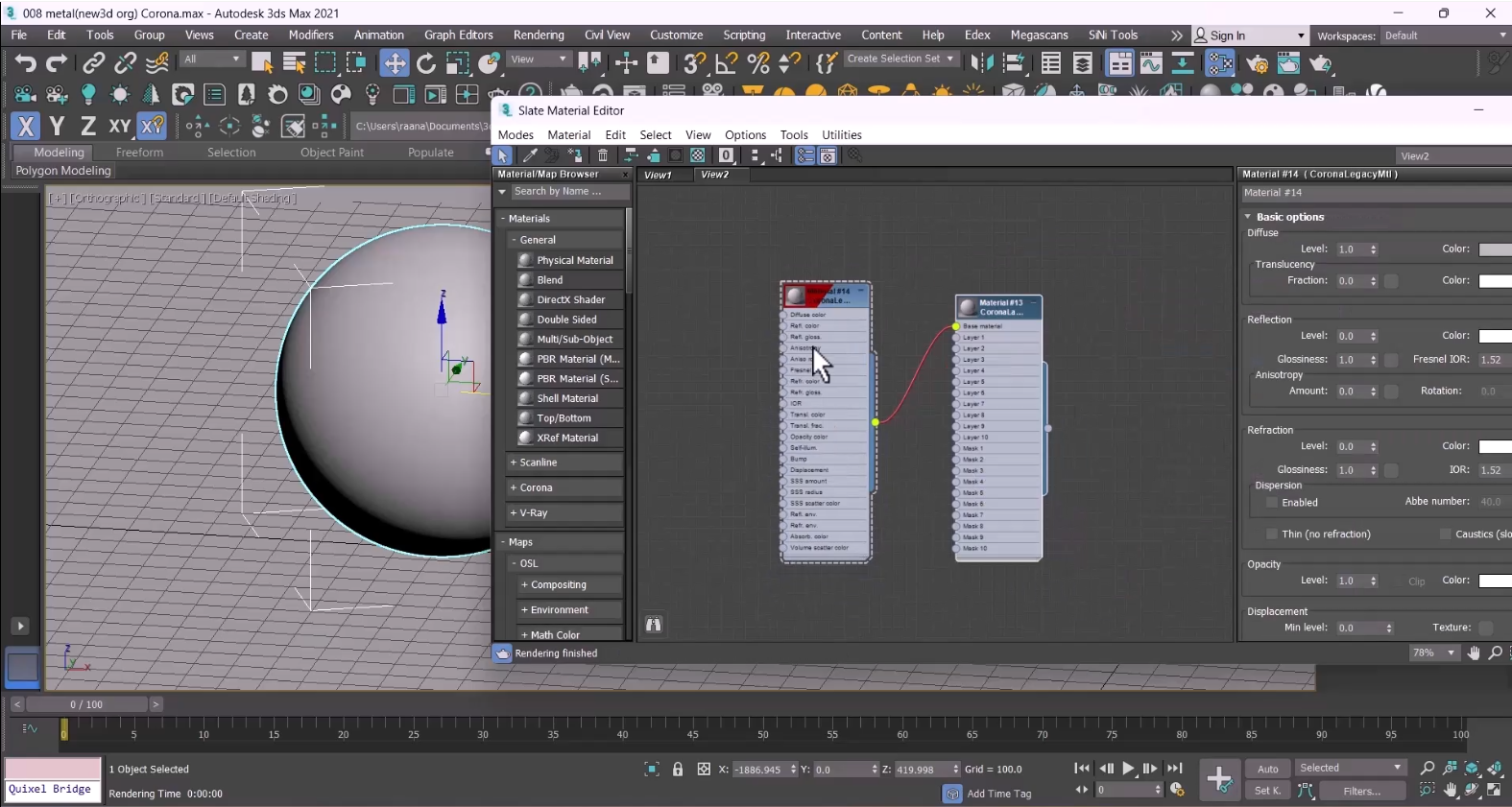Toggle the selection lock padlock icon
The height and width of the screenshot is (807, 1512).
point(678,769)
